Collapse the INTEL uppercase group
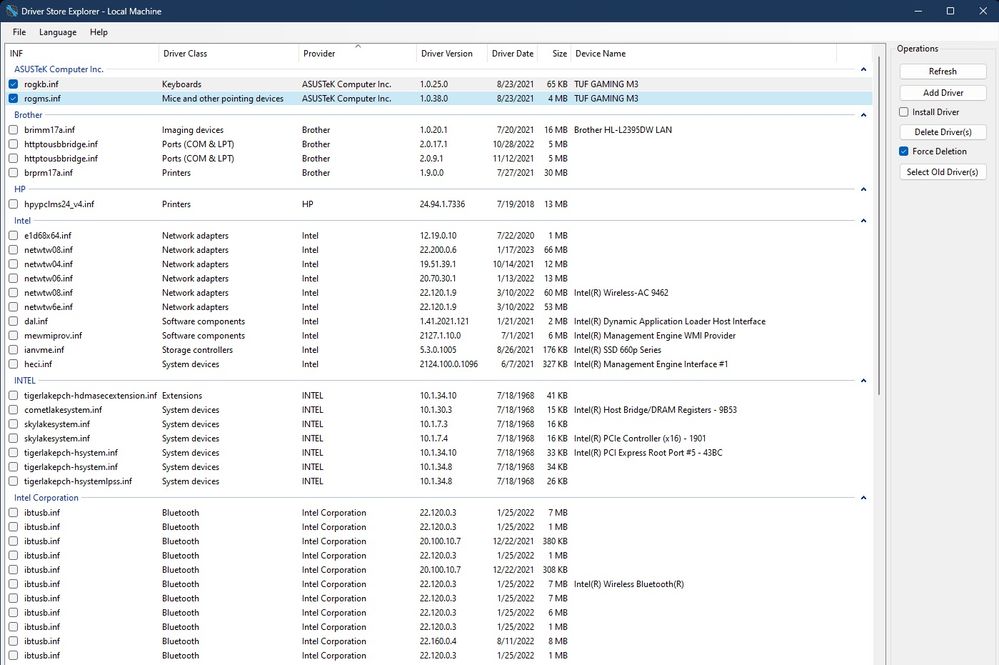The height and width of the screenshot is (665, 999). click(x=863, y=380)
